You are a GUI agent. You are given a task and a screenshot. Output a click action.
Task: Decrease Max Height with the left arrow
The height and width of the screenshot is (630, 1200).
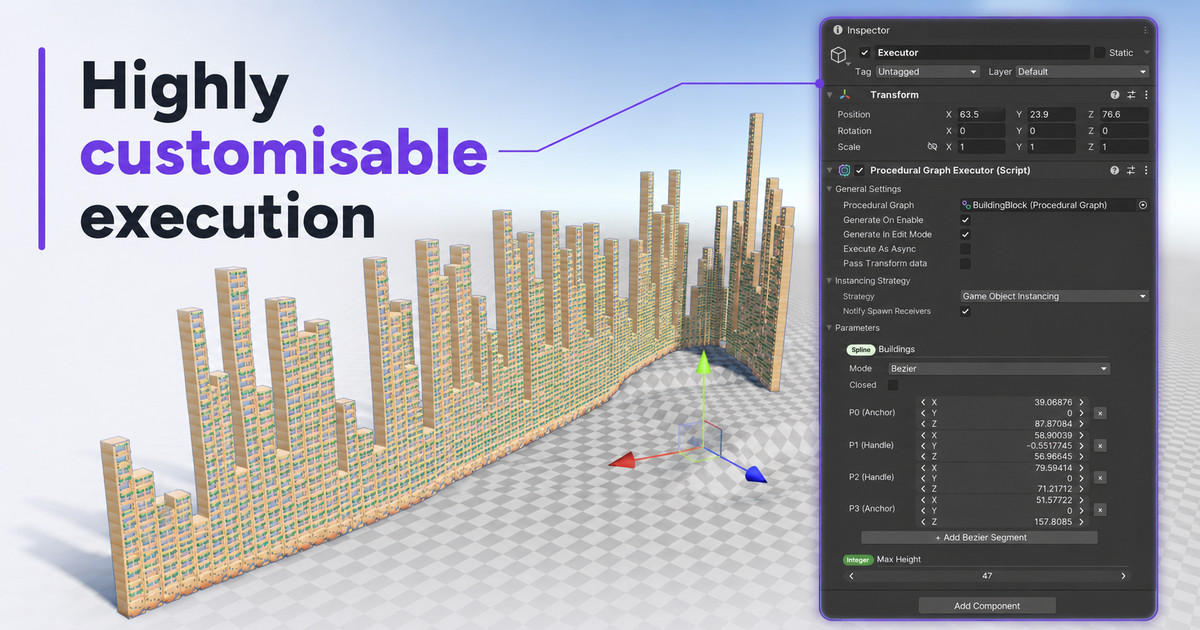click(x=852, y=576)
